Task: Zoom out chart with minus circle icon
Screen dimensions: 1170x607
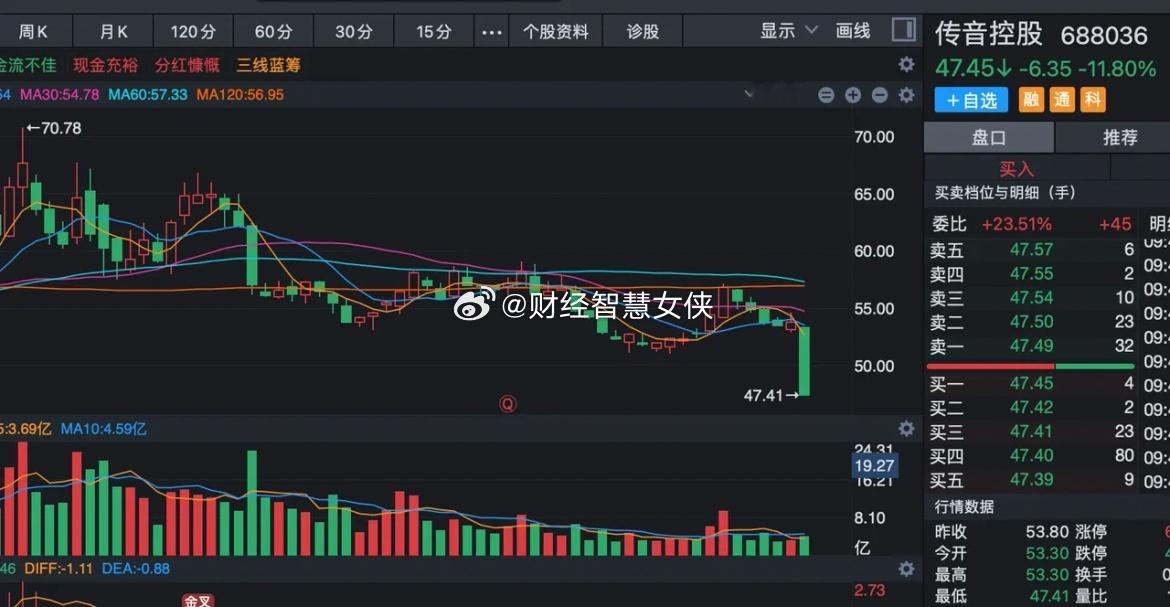Action: click(880, 95)
